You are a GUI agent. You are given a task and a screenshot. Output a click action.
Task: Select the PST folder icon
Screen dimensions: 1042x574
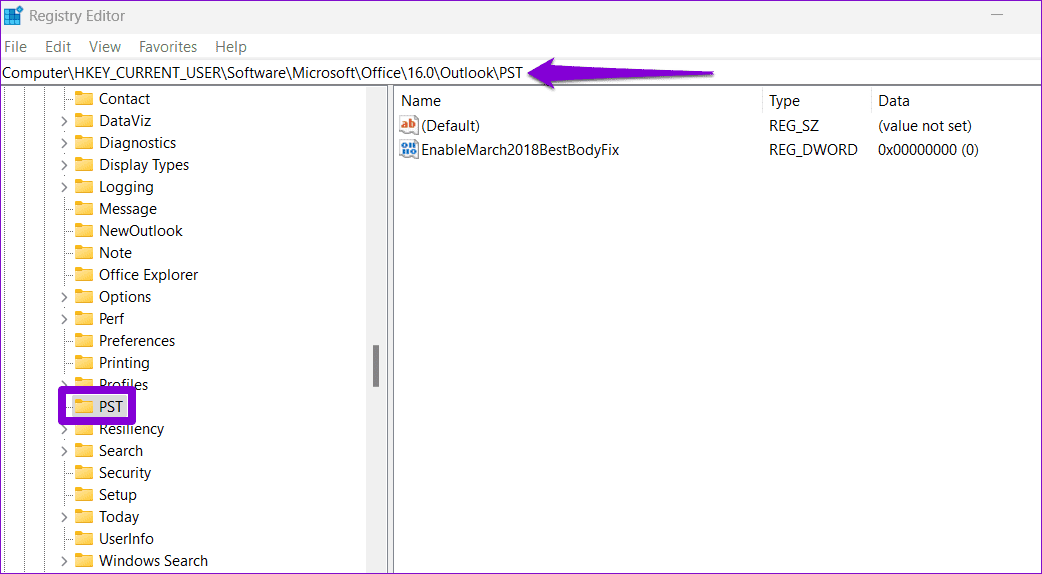tap(84, 406)
